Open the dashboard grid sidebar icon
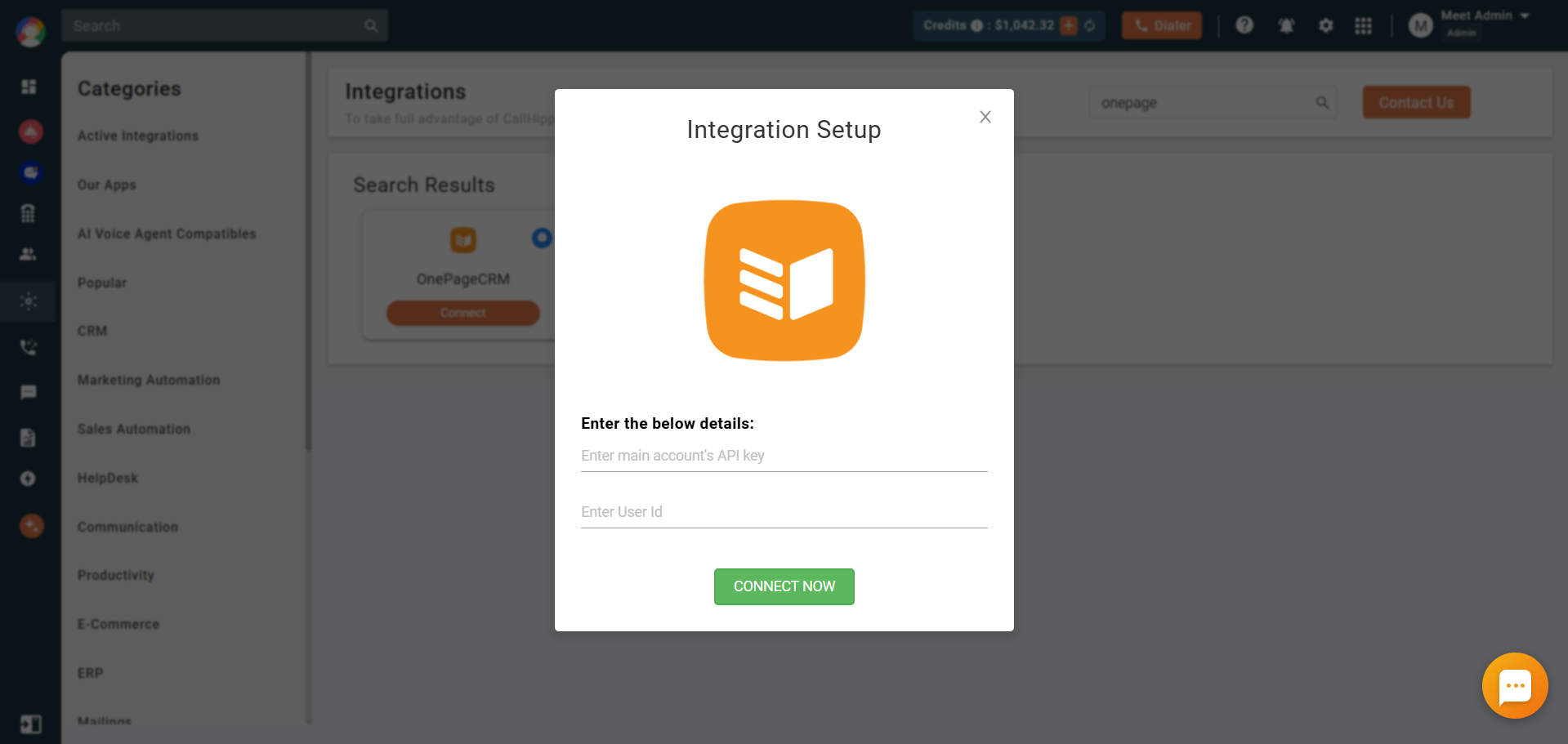The width and height of the screenshot is (1568, 744). tap(29, 87)
